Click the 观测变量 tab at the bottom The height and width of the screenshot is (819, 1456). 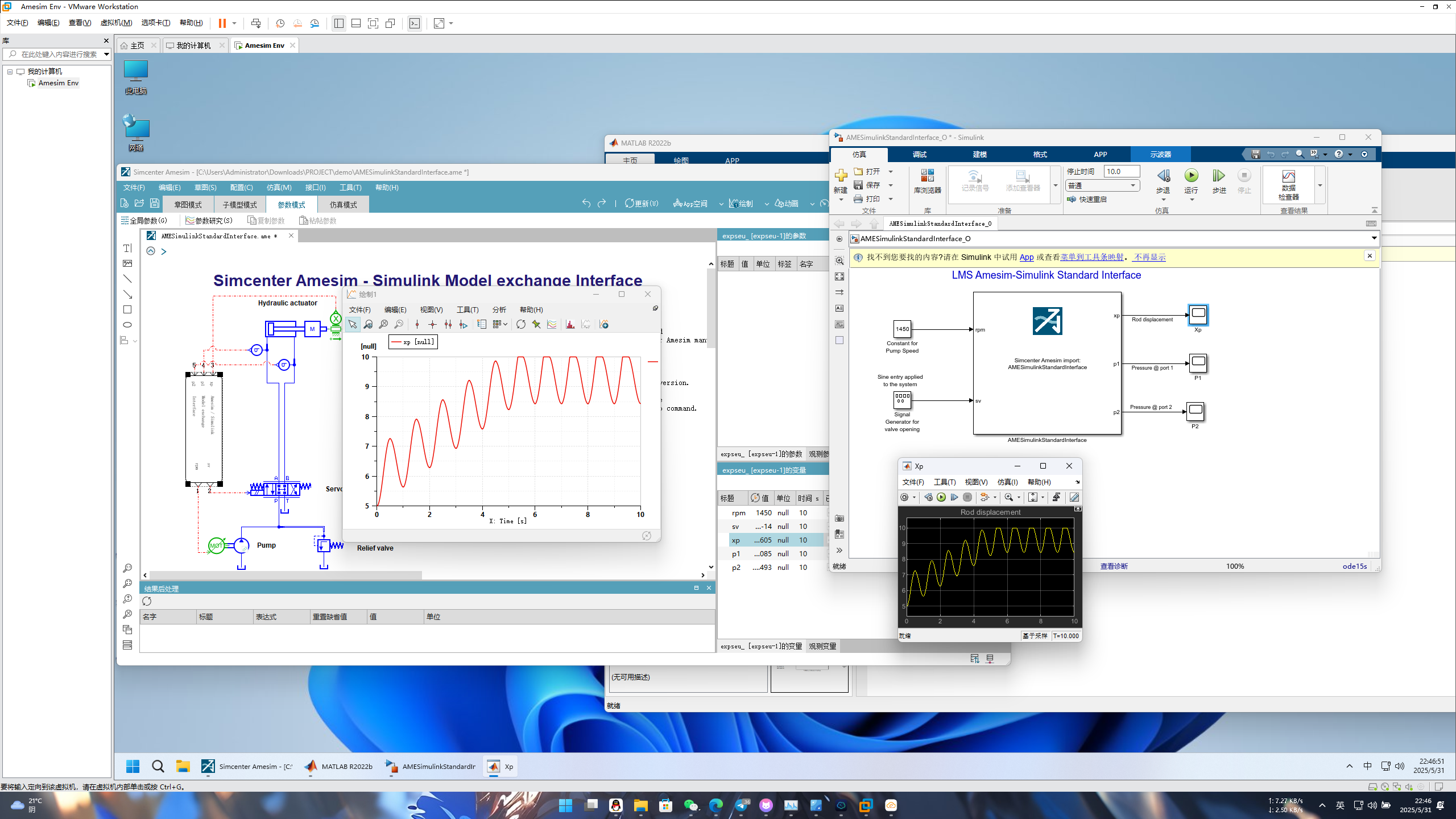(822, 646)
